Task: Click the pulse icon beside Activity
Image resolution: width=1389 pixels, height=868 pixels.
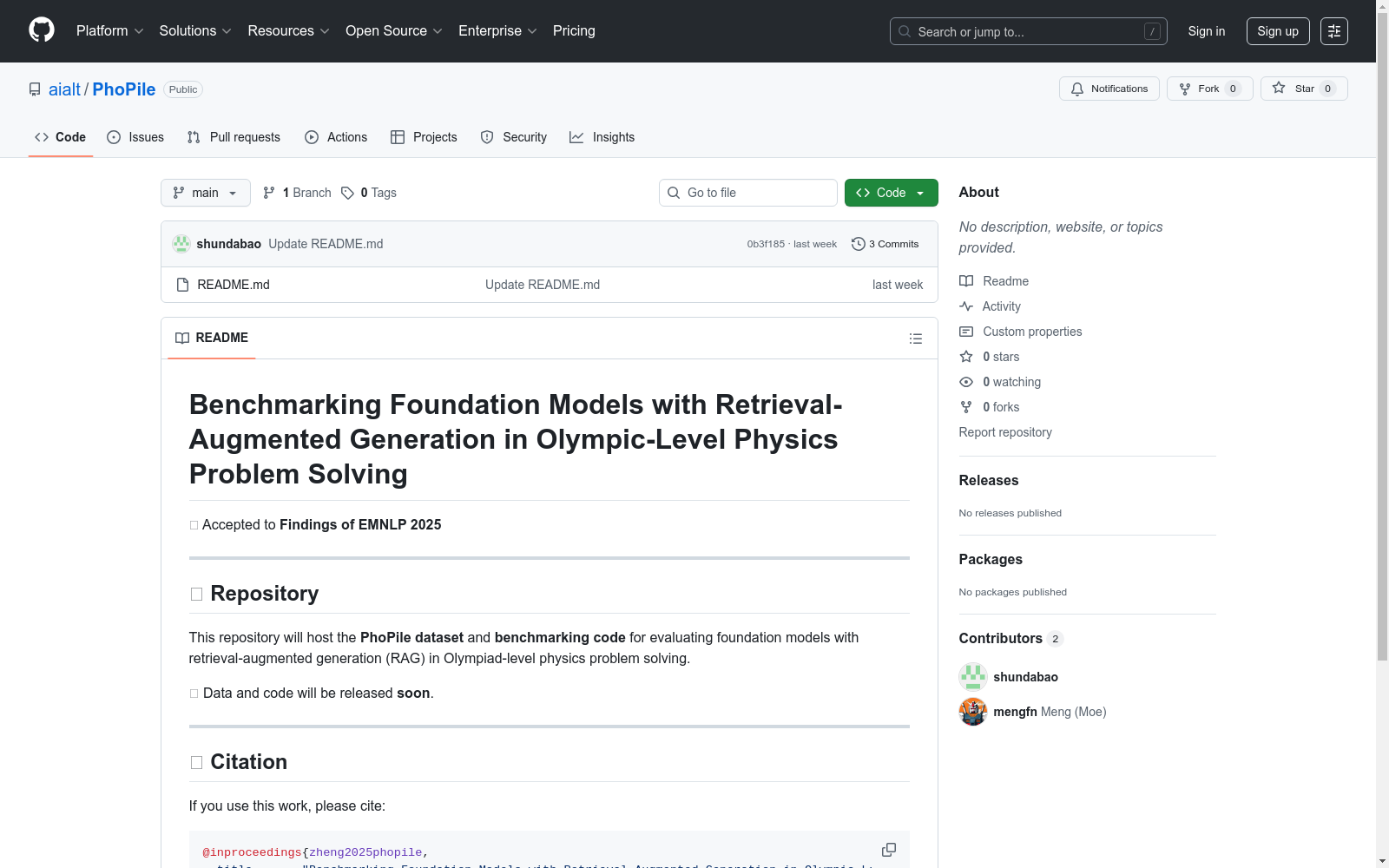Action: 966,306
